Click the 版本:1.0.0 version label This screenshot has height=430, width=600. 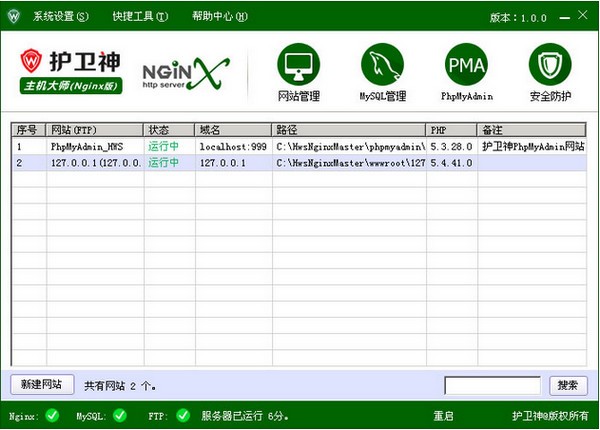518,18
